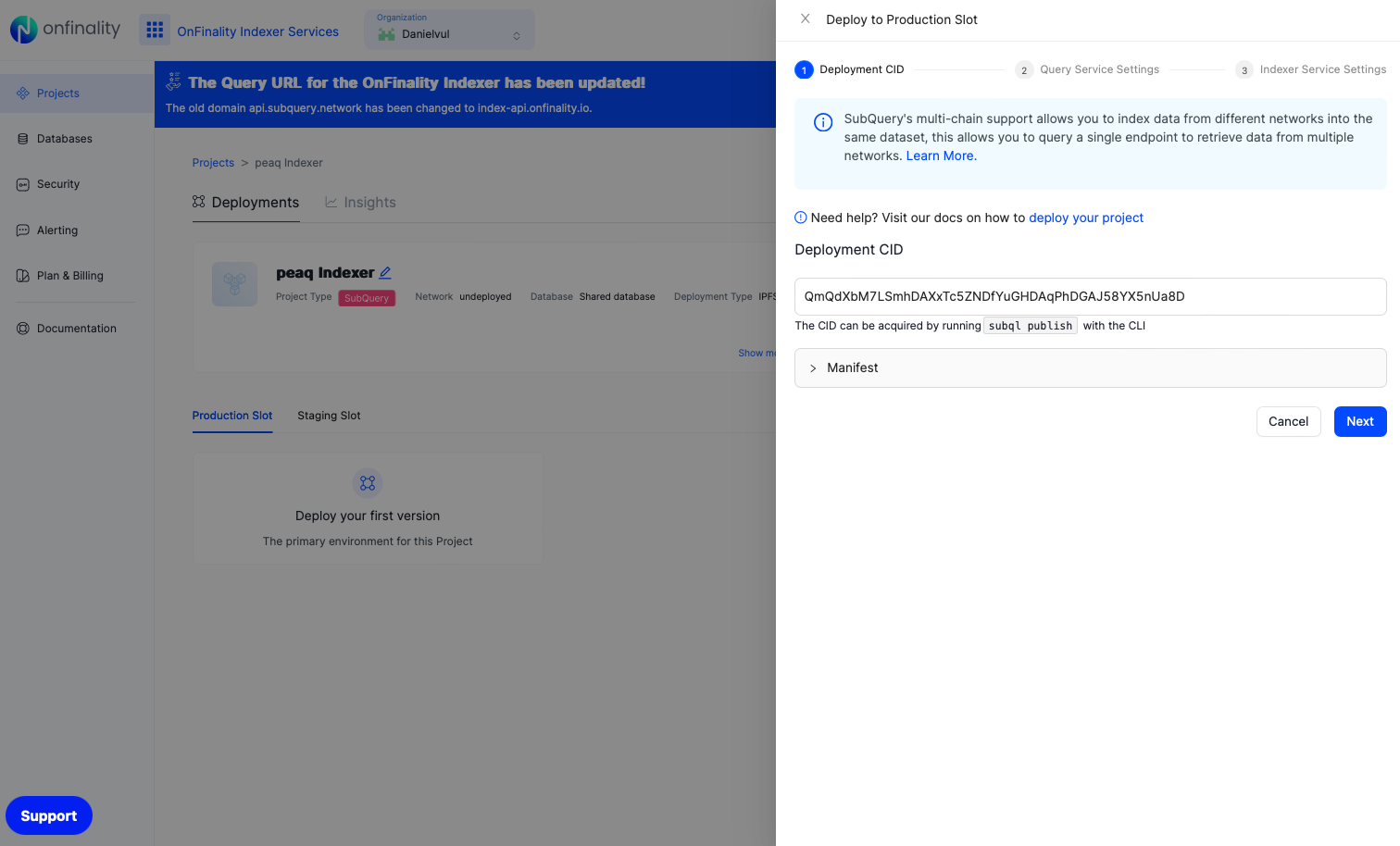Click the Next button
Image resolution: width=1400 pixels, height=846 pixels.
[x=1359, y=421]
